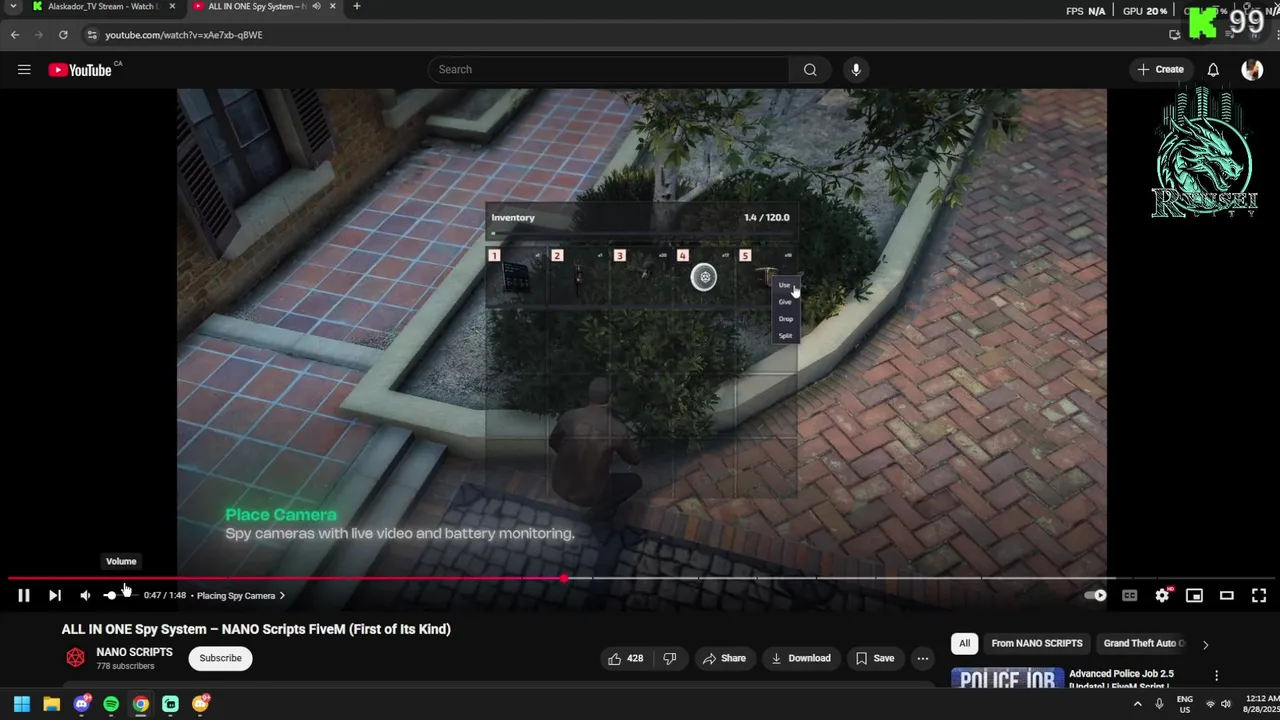Go to the YouTube home logo
The width and height of the screenshot is (1280, 720).
tap(80, 70)
